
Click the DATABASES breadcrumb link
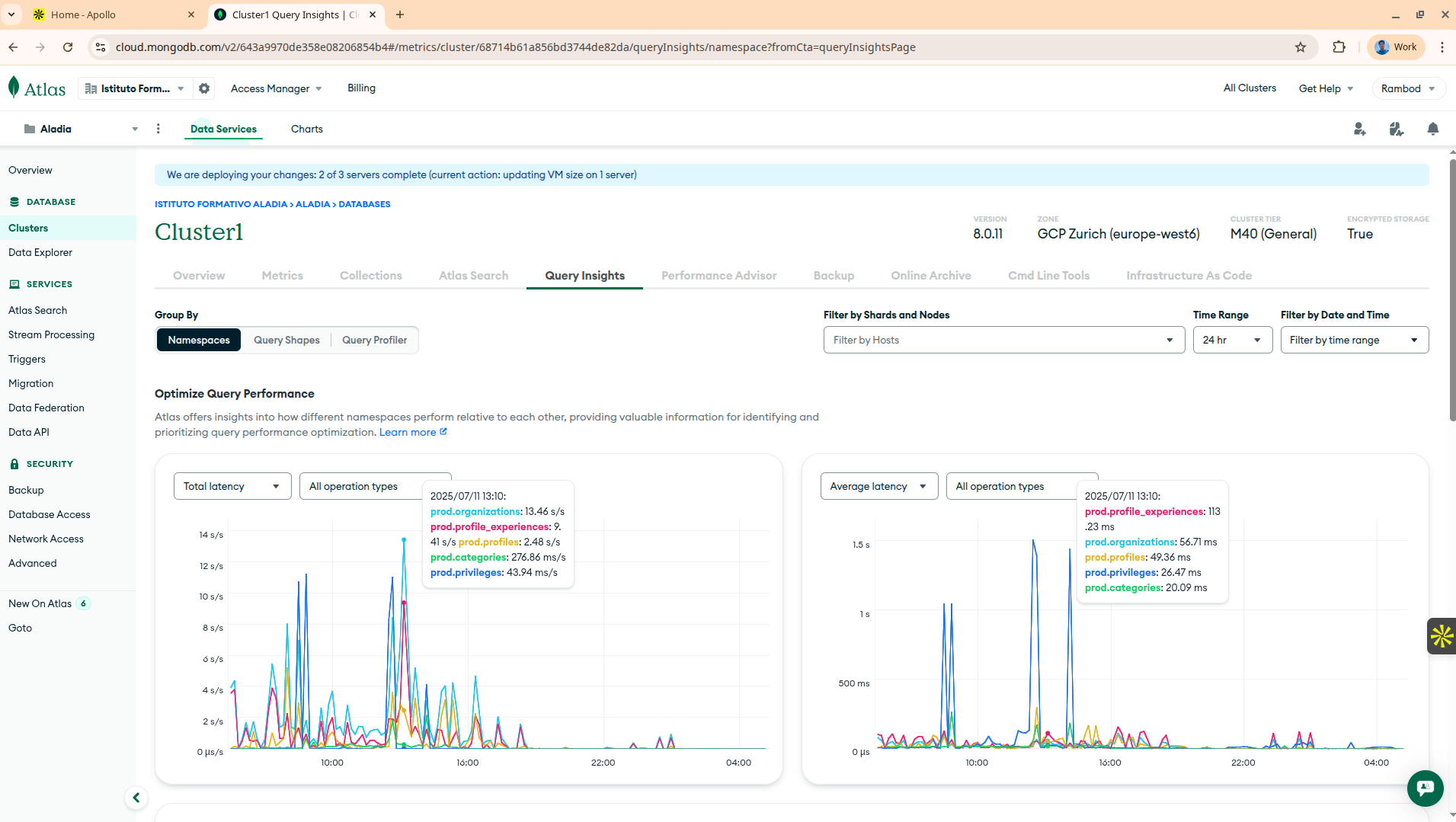[x=364, y=204]
